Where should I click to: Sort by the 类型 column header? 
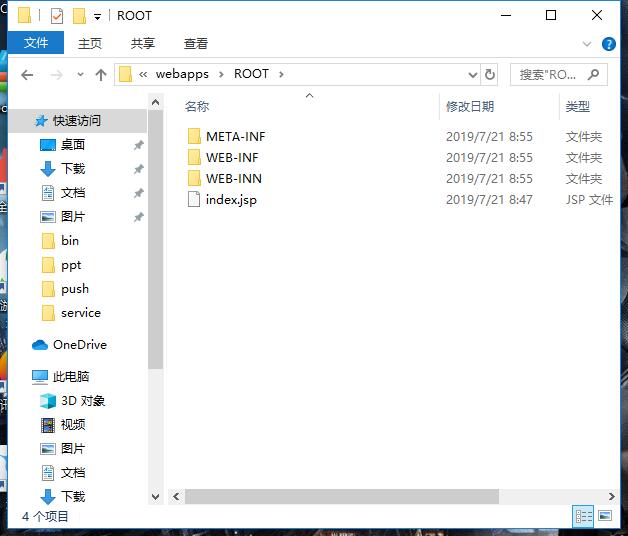(x=578, y=107)
